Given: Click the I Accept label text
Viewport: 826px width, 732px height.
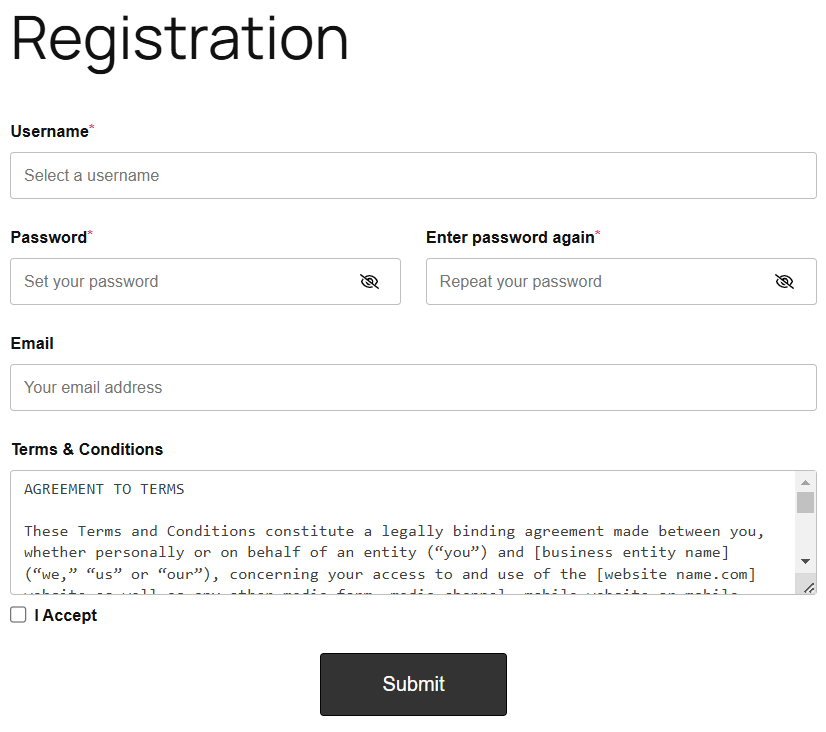Looking at the screenshot, I should pos(66,615).
